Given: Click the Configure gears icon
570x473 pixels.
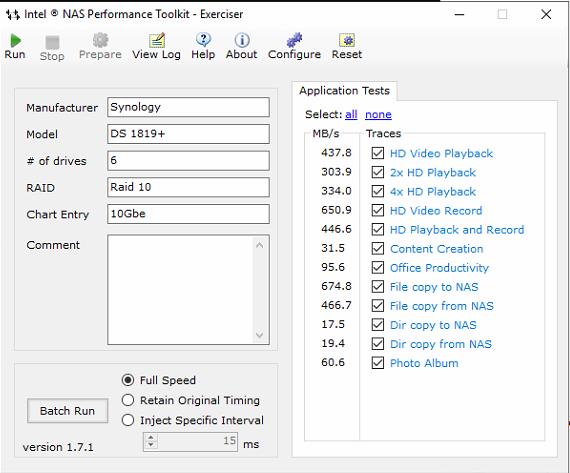Looking at the screenshot, I should click(x=294, y=40).
